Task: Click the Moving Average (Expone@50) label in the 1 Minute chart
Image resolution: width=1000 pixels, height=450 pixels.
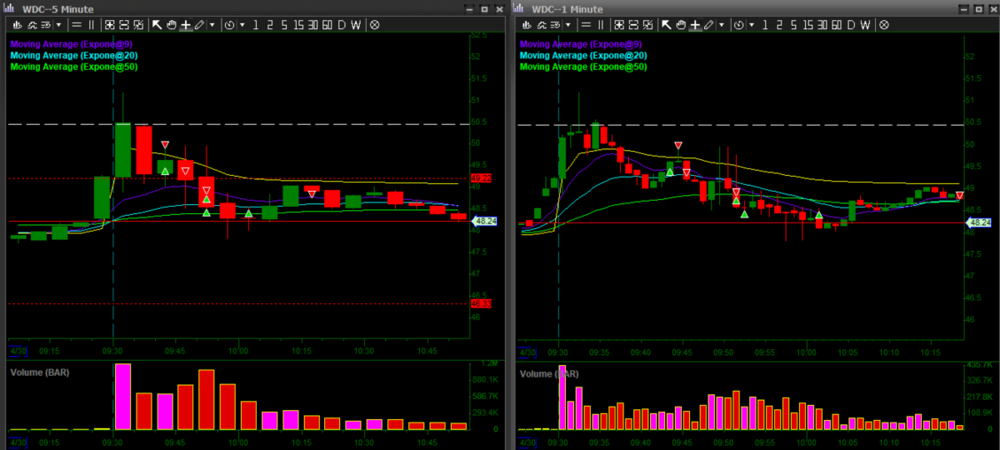Action: tap(583, 67)
